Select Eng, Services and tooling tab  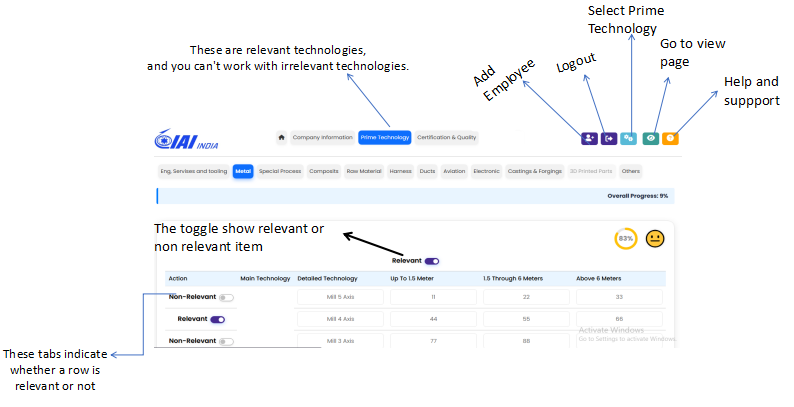[194, 171]
